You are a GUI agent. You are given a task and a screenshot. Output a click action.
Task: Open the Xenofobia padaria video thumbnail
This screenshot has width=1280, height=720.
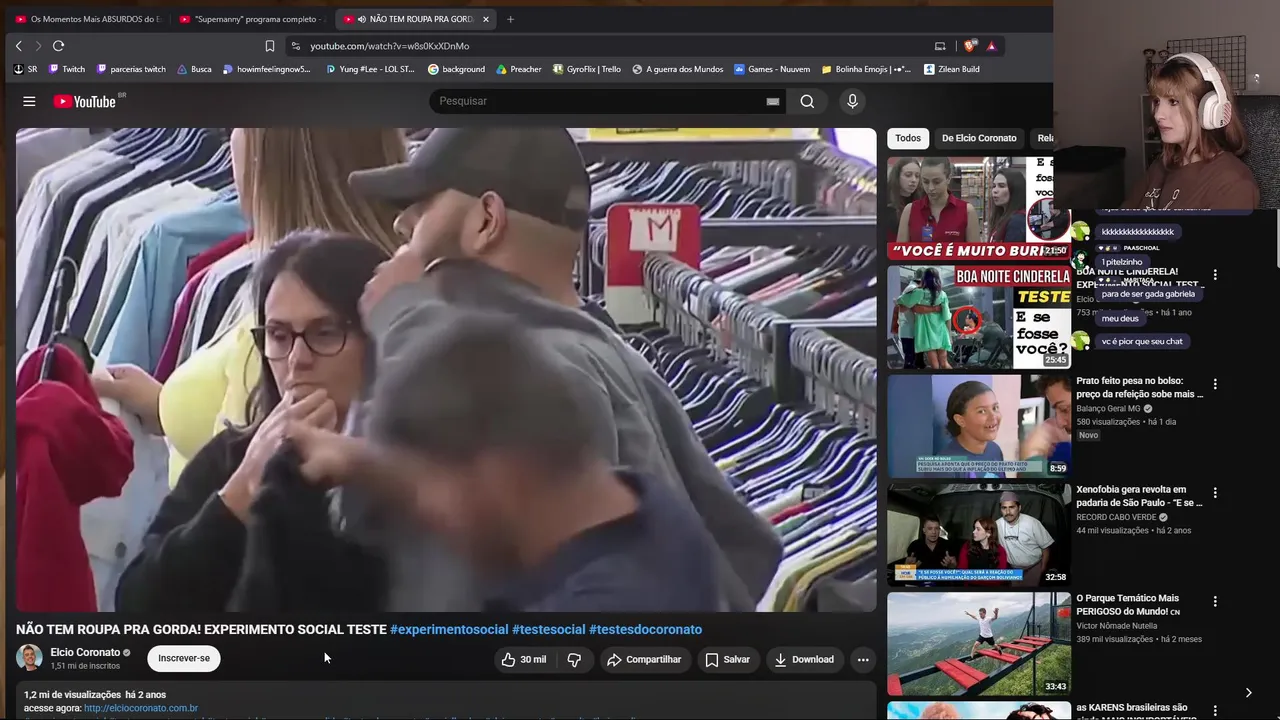979,535
